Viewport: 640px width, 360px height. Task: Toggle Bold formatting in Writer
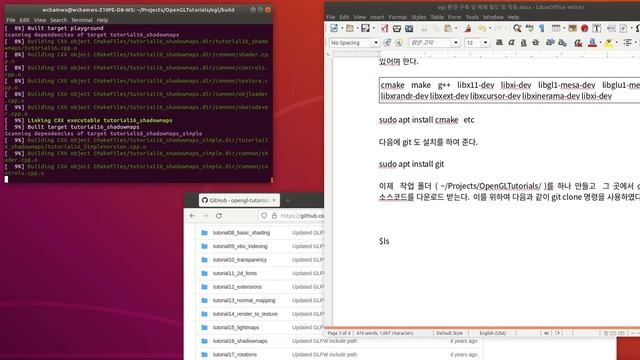coord(499,42)
